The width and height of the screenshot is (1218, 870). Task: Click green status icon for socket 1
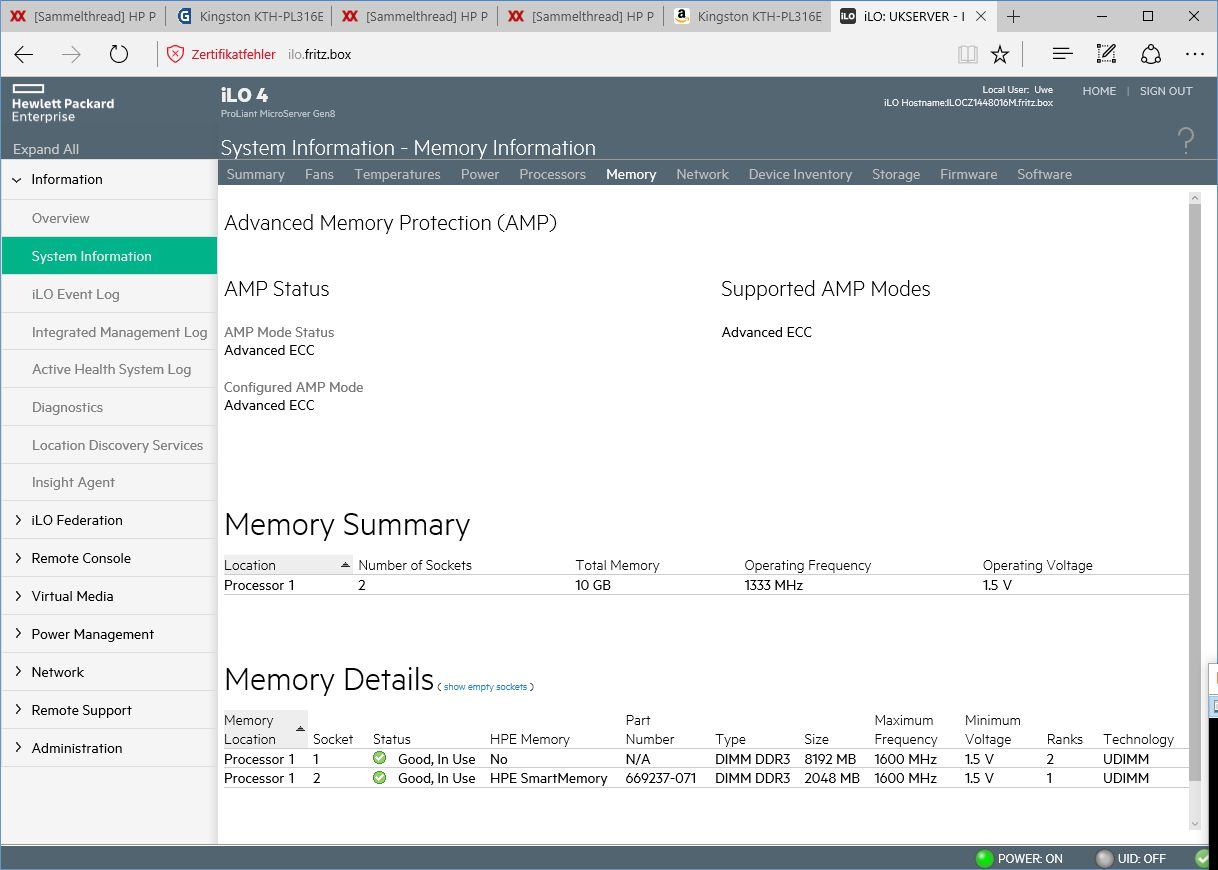(379, 758)
